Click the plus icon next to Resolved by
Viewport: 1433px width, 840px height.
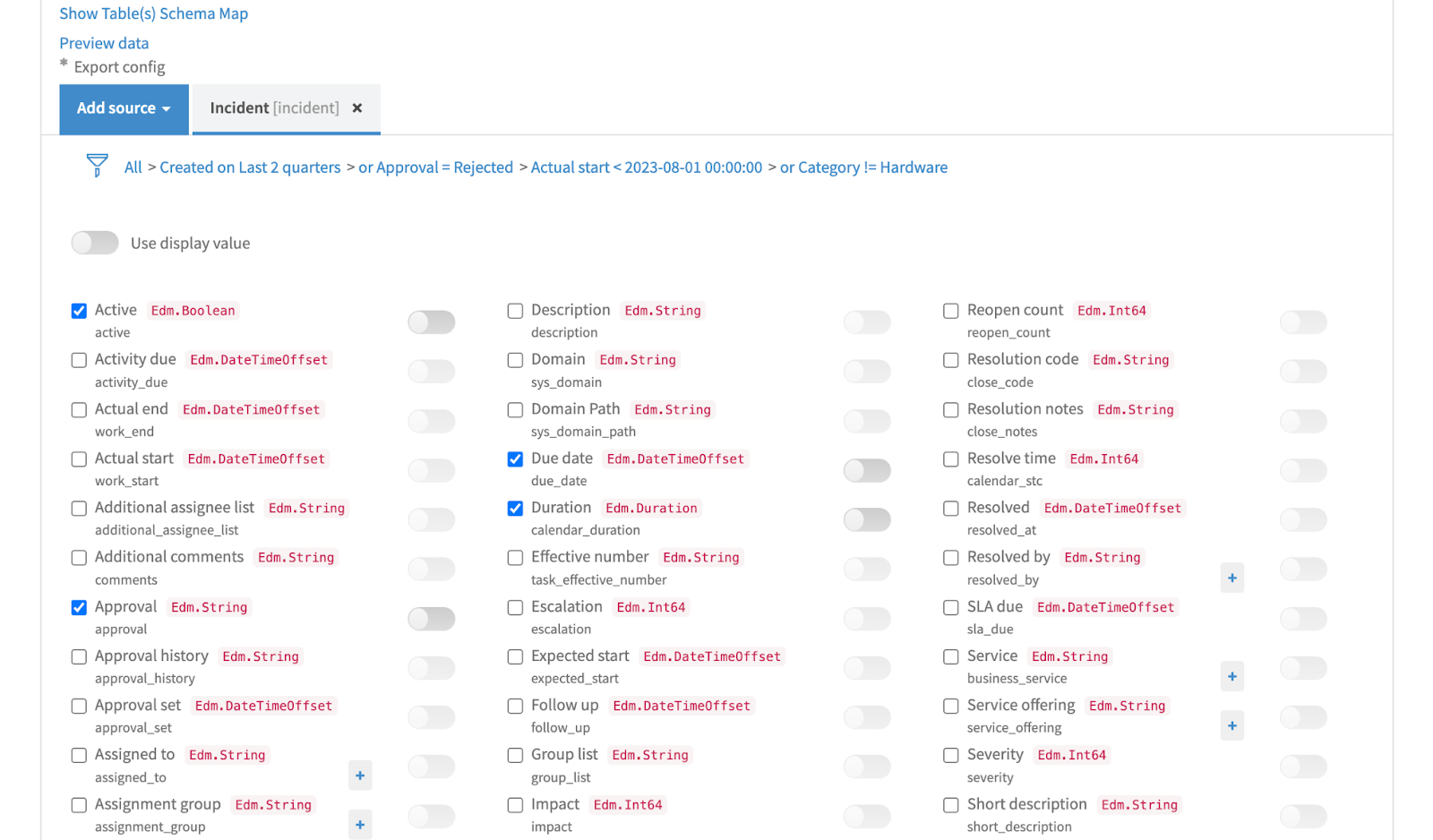tap(1232, 578)
